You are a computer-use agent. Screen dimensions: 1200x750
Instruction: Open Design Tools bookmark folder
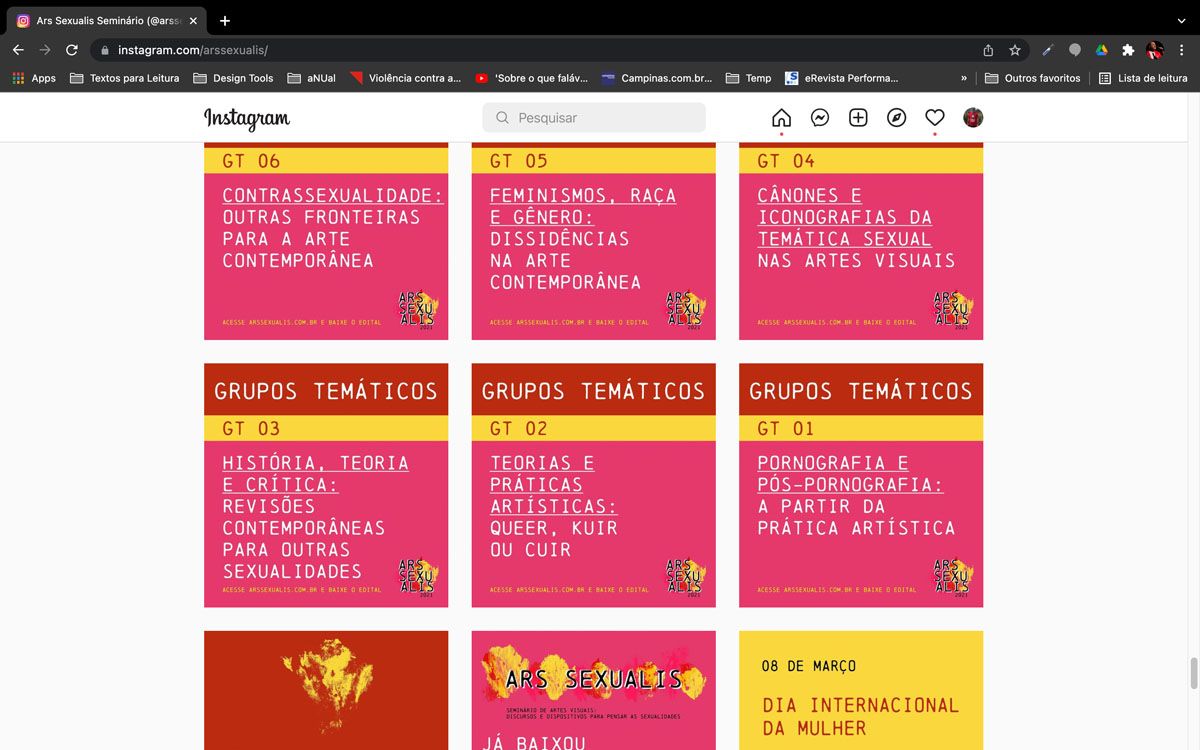[233, 78]
